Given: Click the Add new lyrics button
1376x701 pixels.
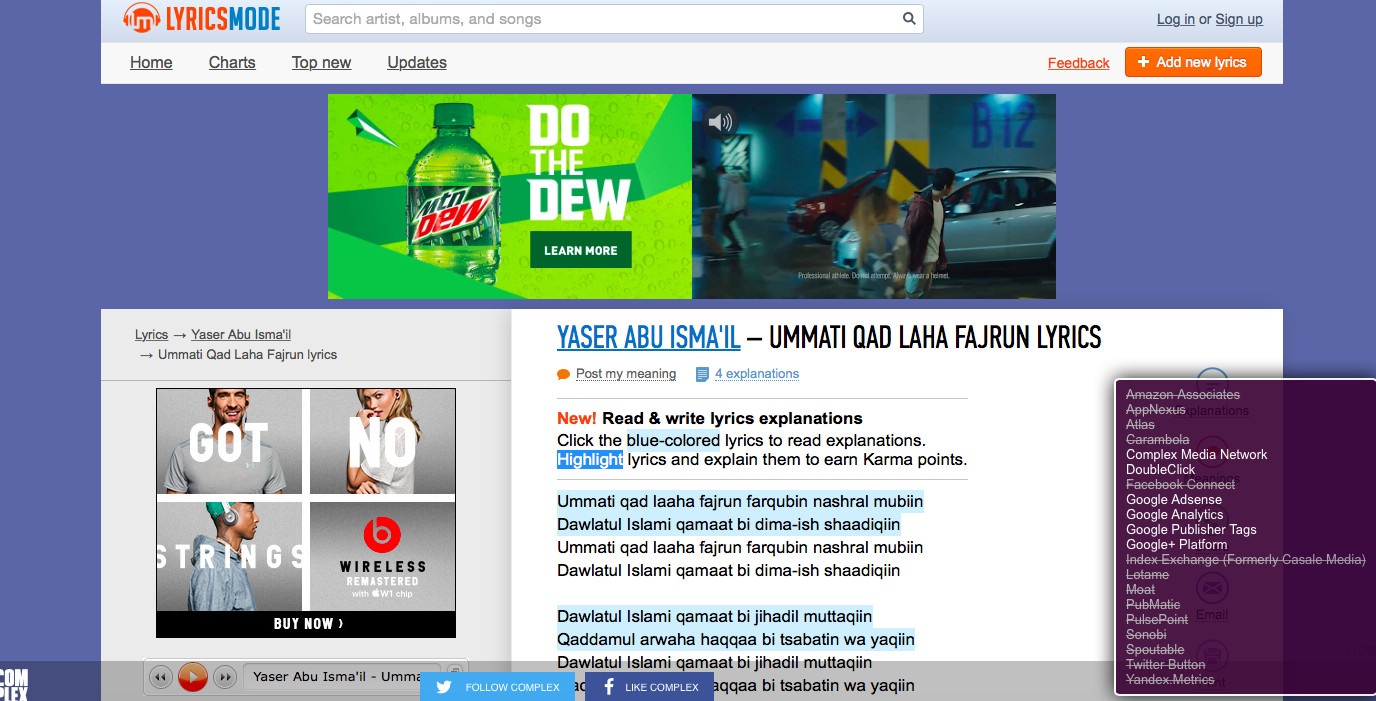Looking at the screenshot, I should click(x=1192, y=62).
